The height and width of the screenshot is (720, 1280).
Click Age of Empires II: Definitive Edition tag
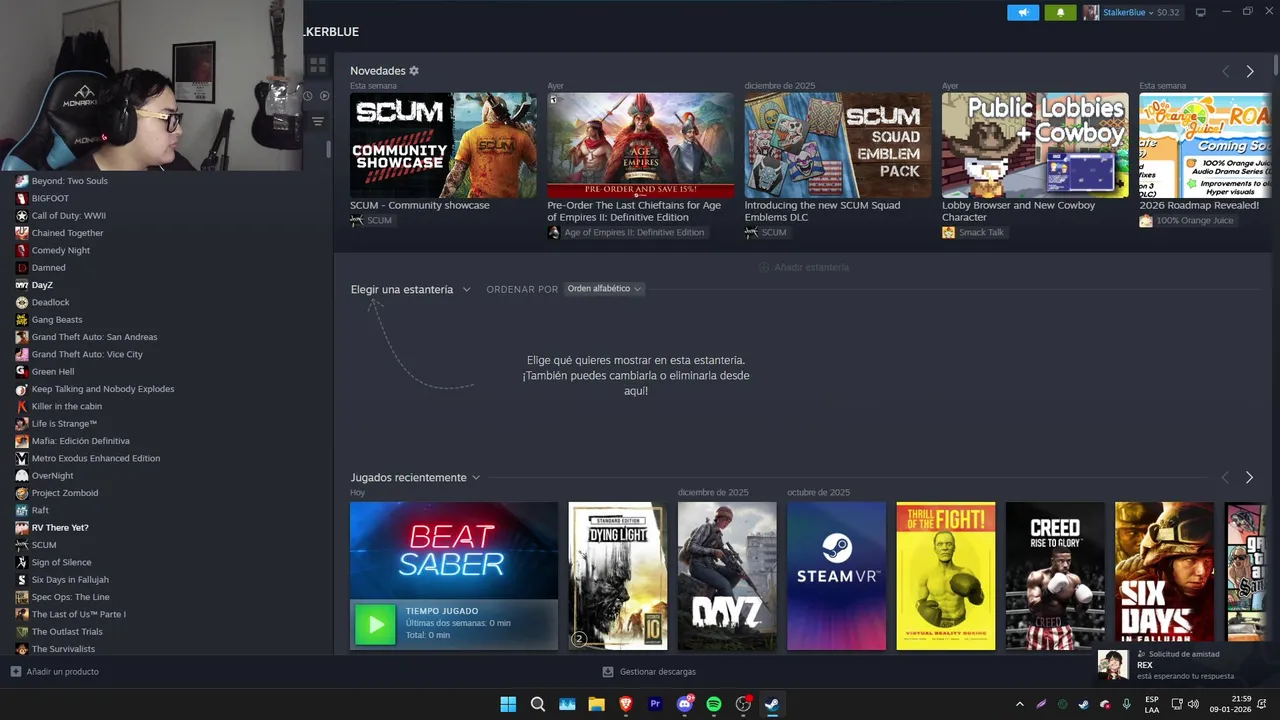click(x=628, y=233)
